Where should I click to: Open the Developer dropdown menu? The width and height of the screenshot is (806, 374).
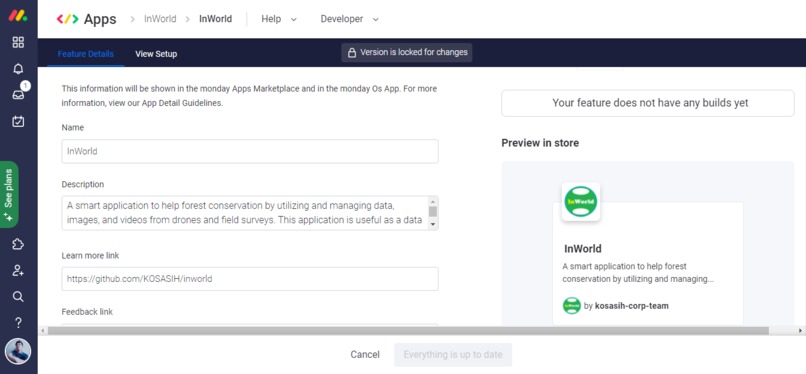(350, 19)
